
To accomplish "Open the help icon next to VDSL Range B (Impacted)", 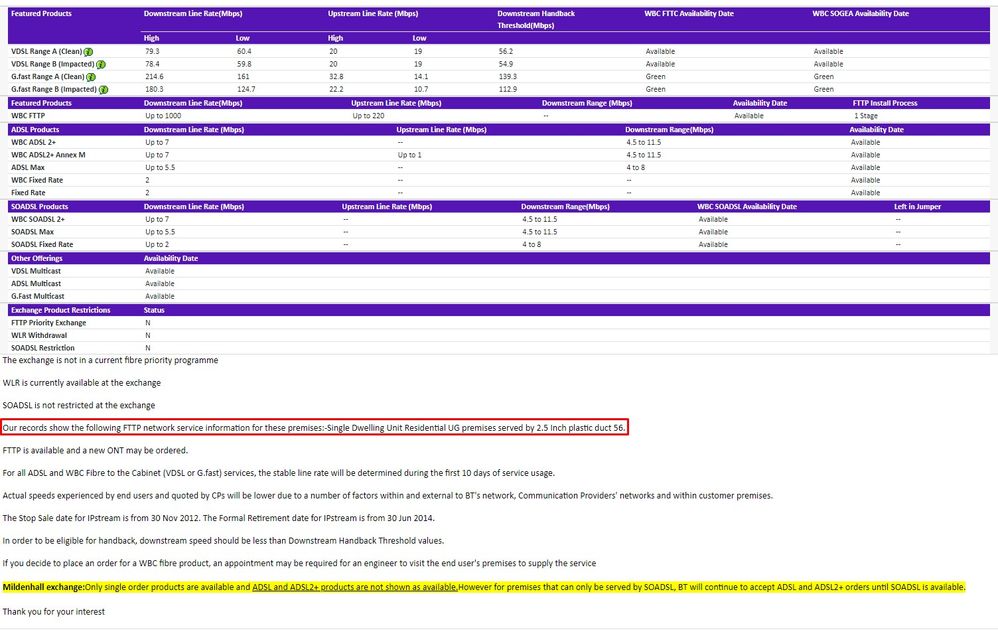I will (x=101, y=64).
